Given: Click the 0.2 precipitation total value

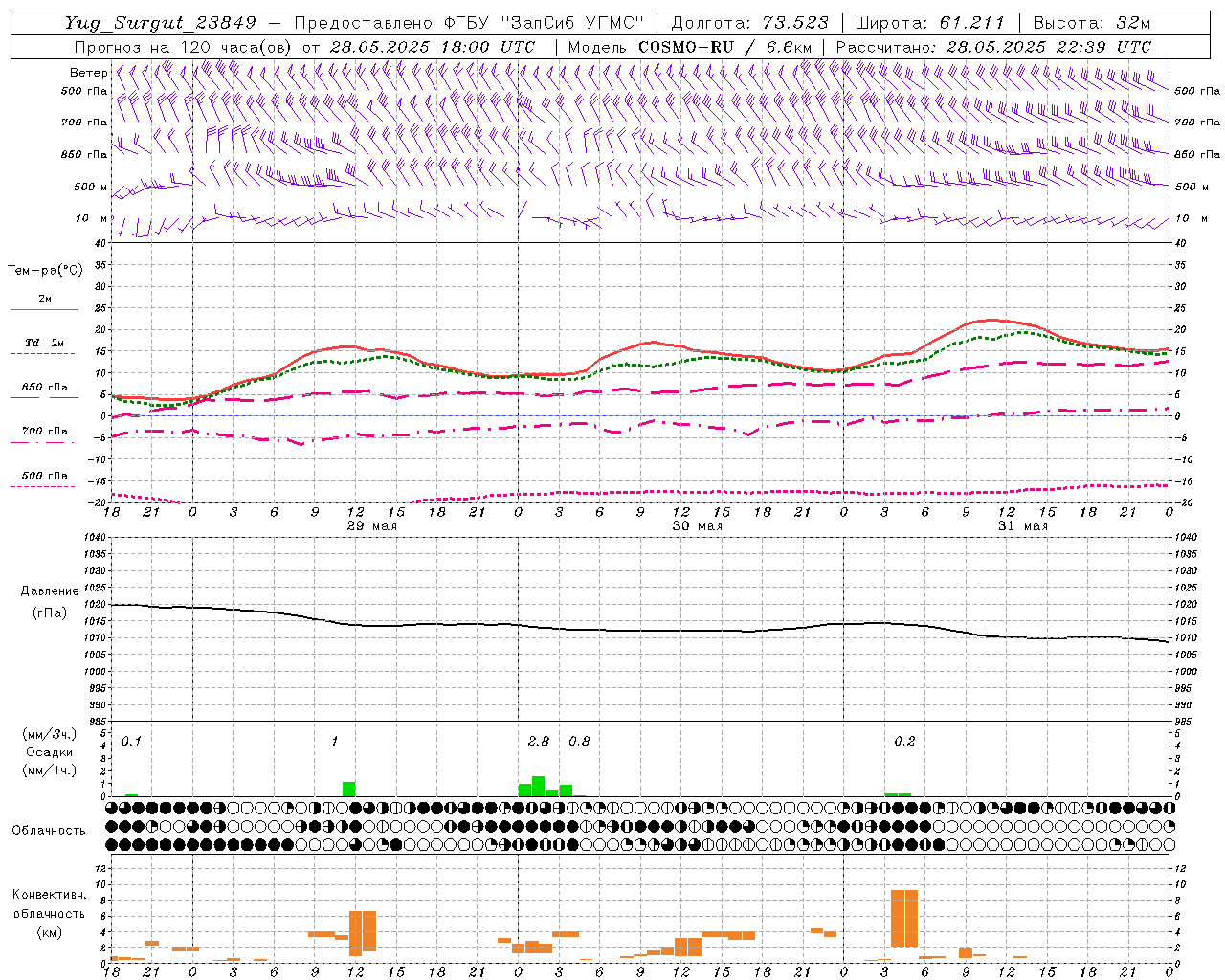Looking at the screenshot, I should [x=904, y=742].
